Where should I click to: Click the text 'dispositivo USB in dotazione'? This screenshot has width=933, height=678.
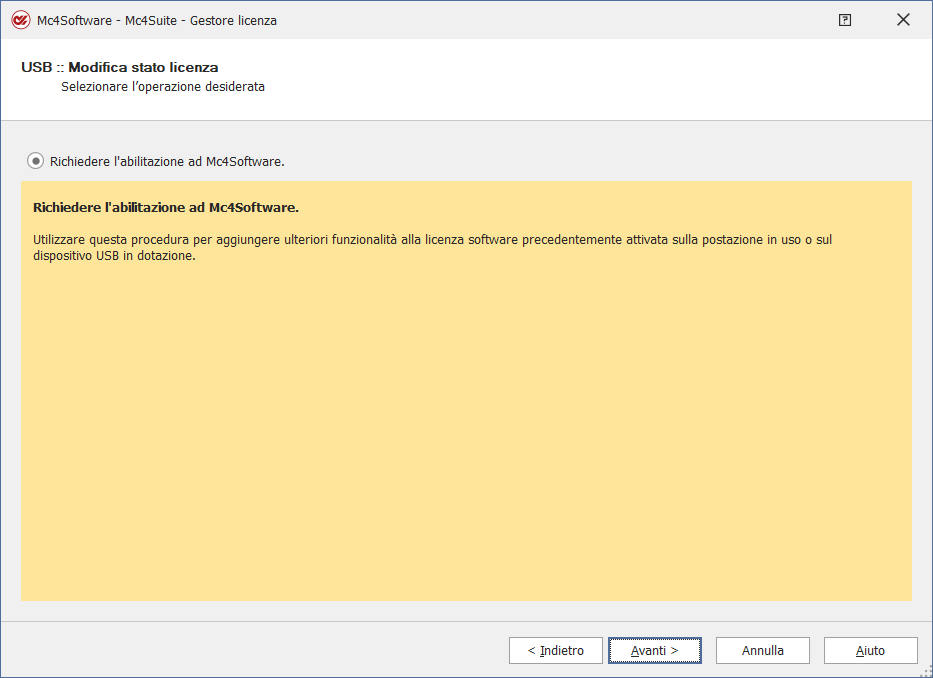(114, 256)
